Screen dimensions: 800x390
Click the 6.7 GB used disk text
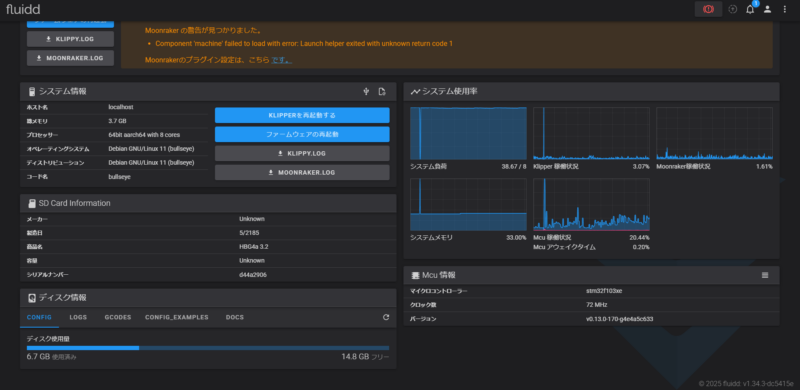(x=52, y=356)
